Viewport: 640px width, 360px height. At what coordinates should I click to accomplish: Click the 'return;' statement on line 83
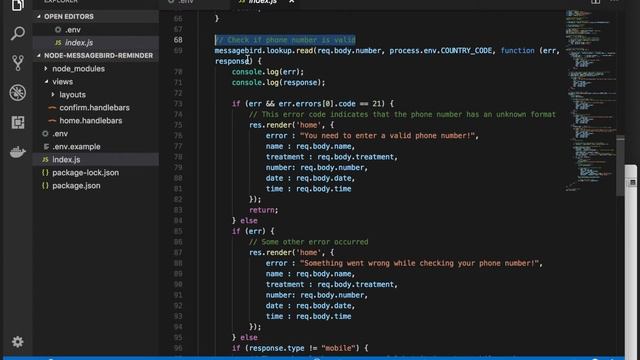click(264, 210)
